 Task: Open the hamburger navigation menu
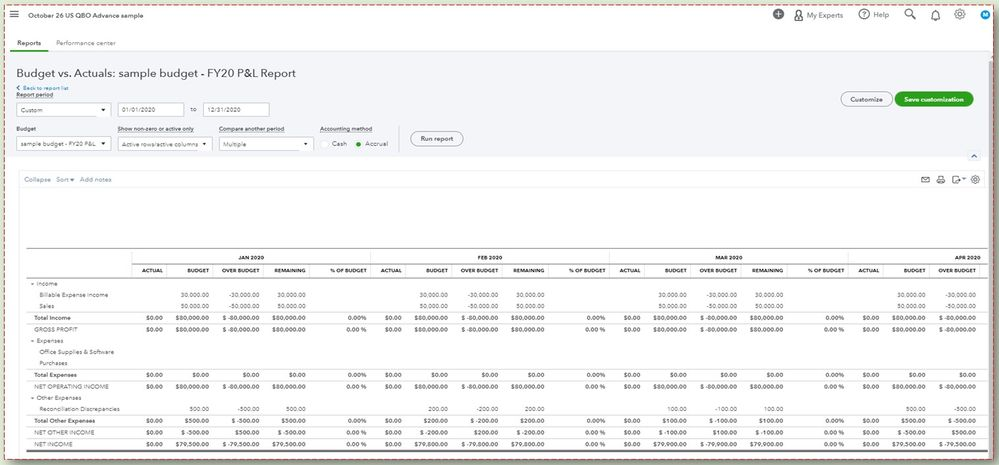point(14,15)
